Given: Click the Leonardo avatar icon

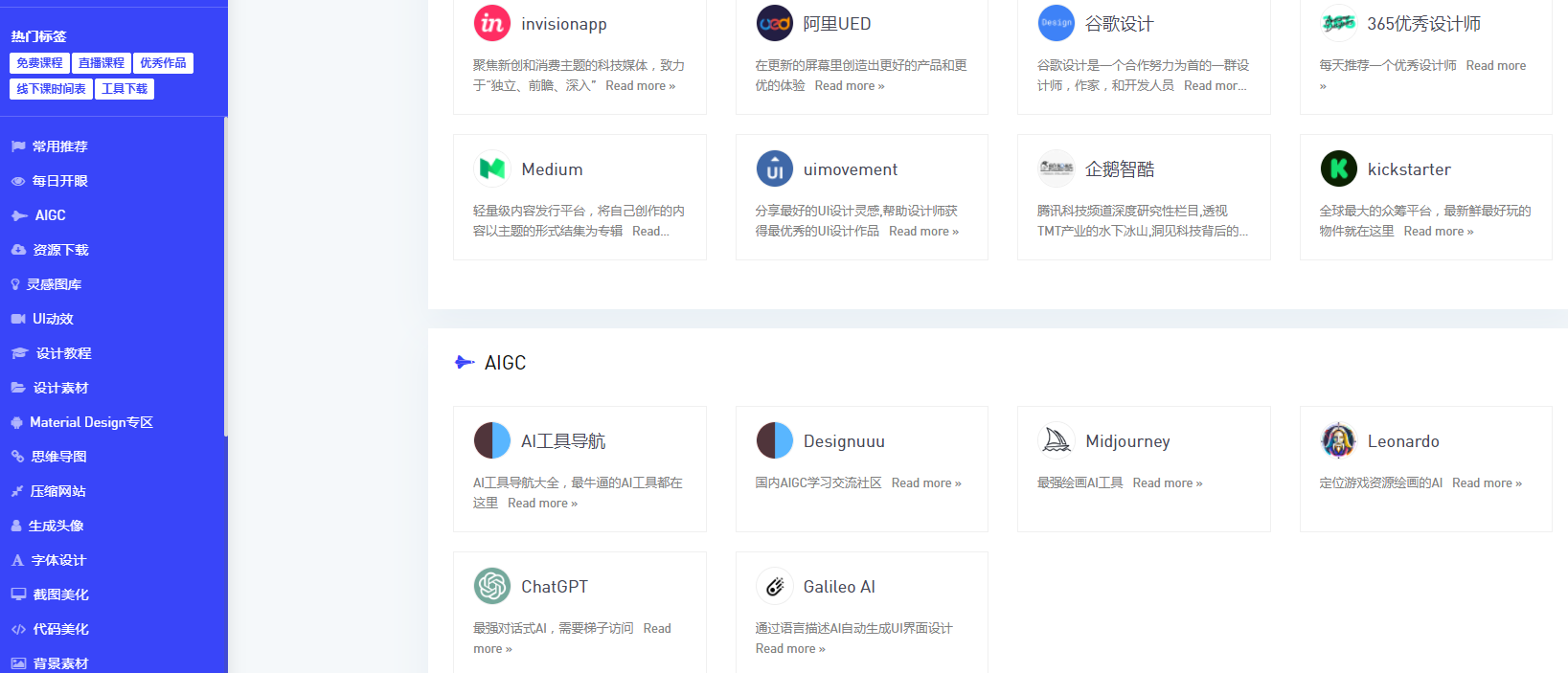Looking at the screenshot, I should coord(1338,440).
